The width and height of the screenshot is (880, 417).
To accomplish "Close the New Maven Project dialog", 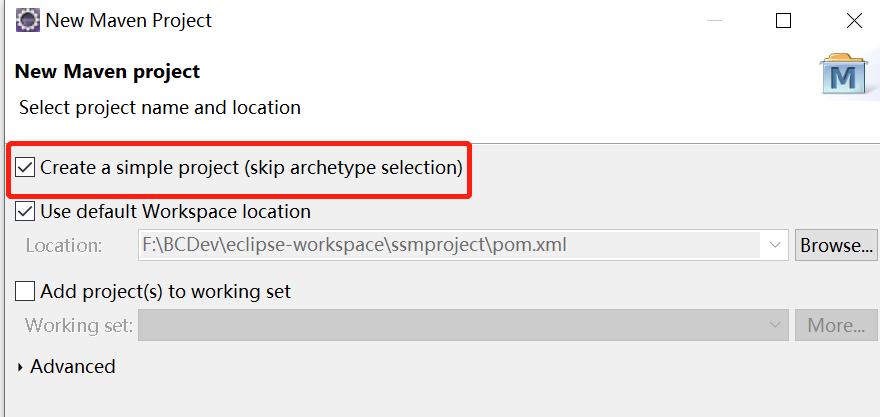I will pyautogui.click(x=853, y=20).
